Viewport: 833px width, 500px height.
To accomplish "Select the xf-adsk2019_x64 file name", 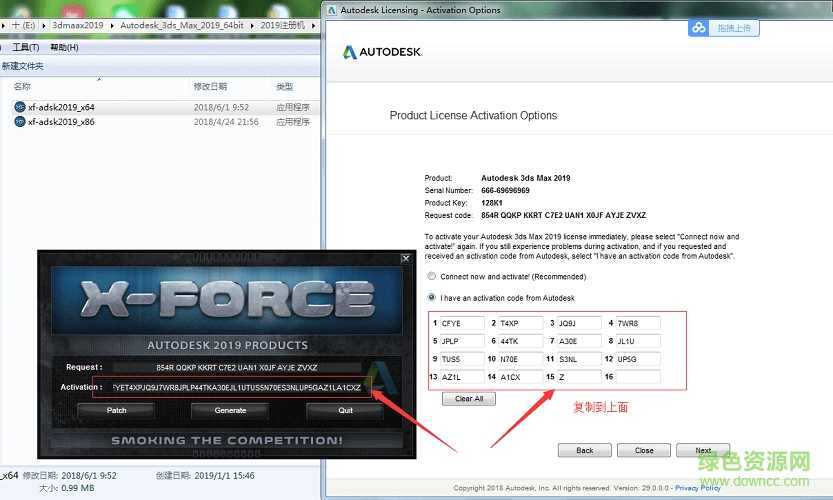I will coord(61,107).
